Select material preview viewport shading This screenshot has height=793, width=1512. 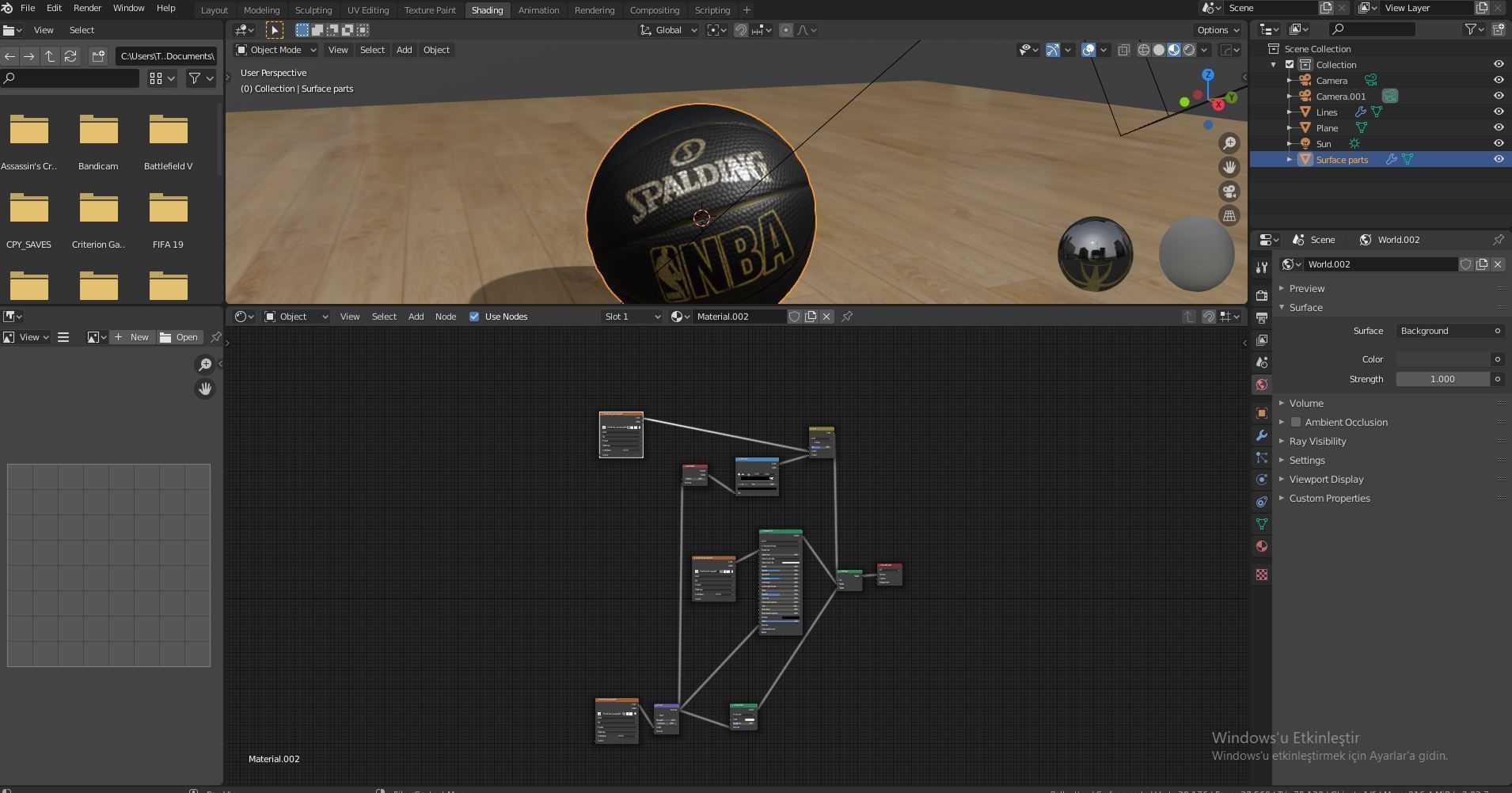coord(1174,50)
